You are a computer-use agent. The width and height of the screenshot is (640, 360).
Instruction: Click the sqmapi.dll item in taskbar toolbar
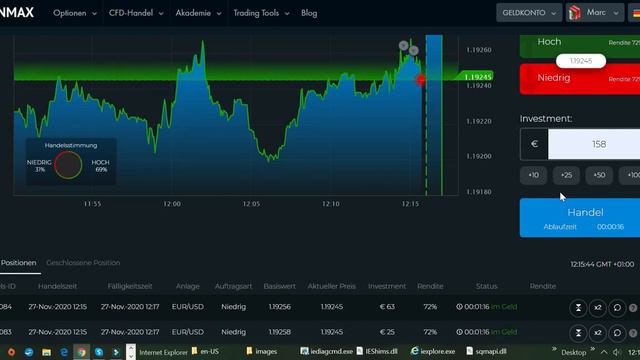point(487,351)
